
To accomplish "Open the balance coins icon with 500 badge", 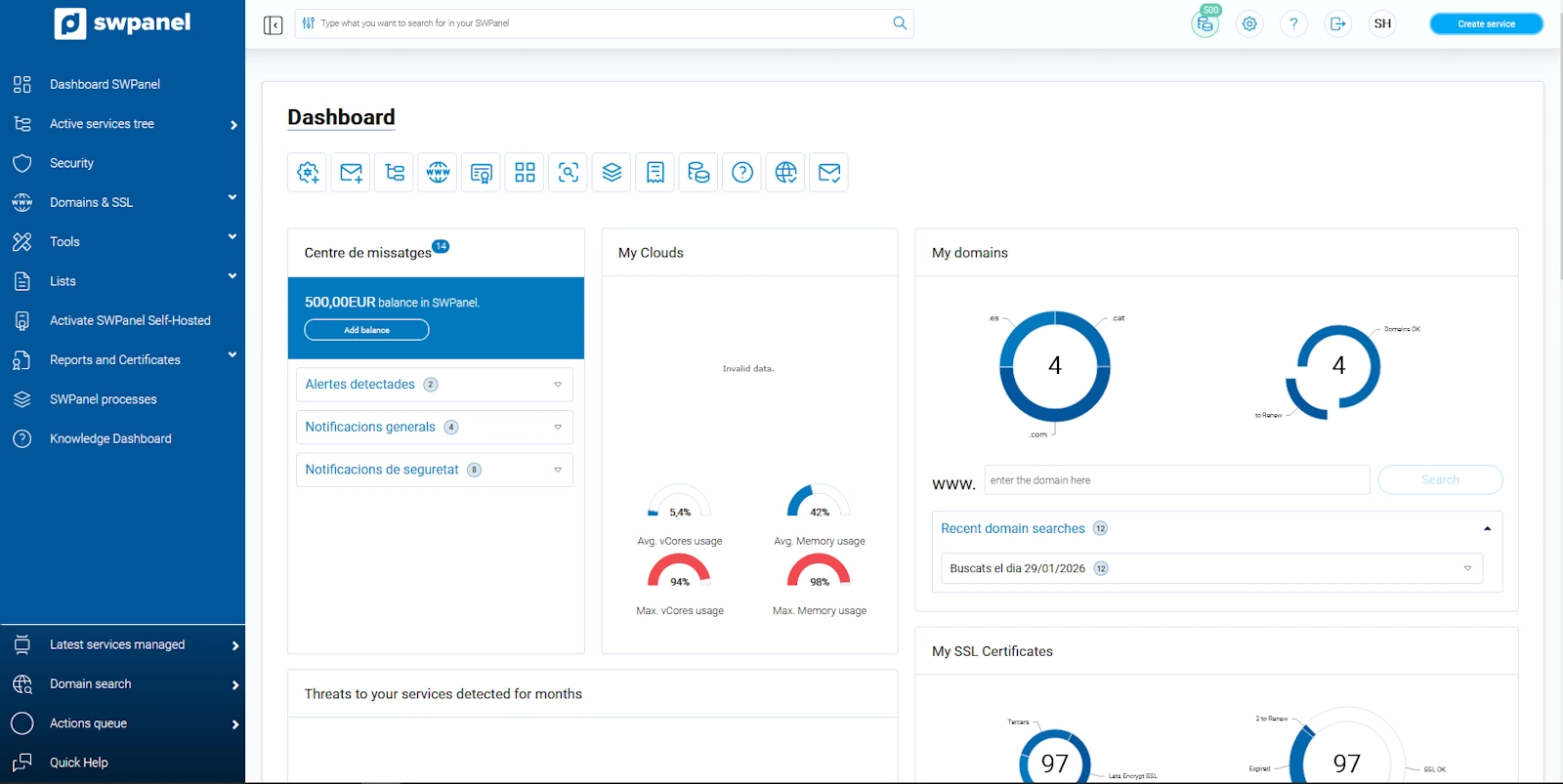I will point(1205,23).
